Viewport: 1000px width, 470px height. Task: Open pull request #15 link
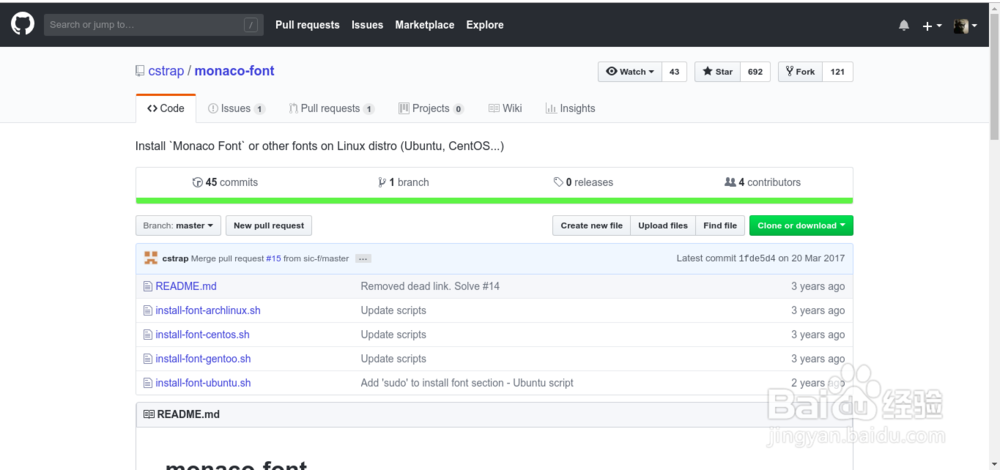pos(274,259)
